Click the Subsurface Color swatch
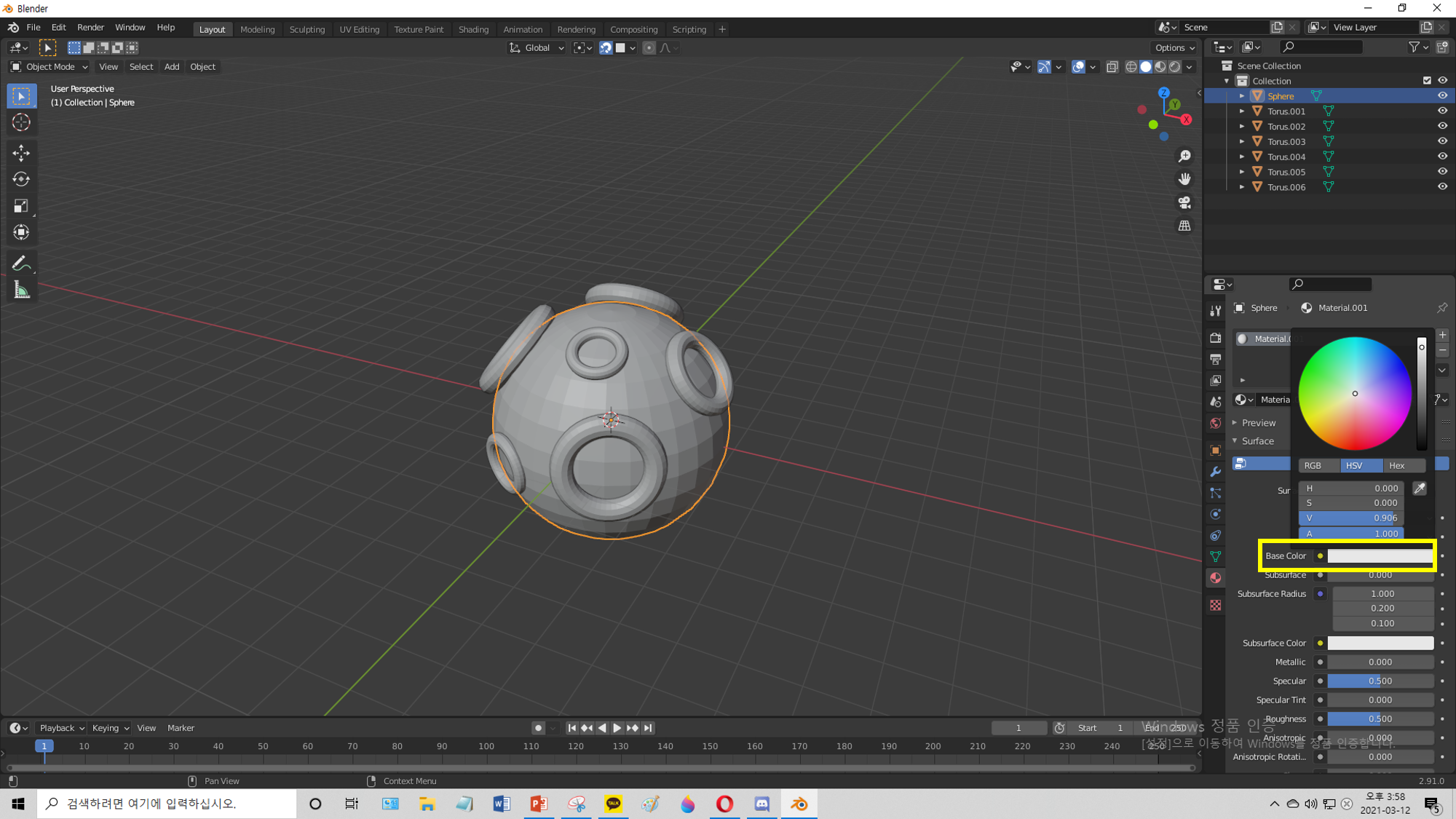Viewport: 1456px width, 819px height. pos(1380,643)
